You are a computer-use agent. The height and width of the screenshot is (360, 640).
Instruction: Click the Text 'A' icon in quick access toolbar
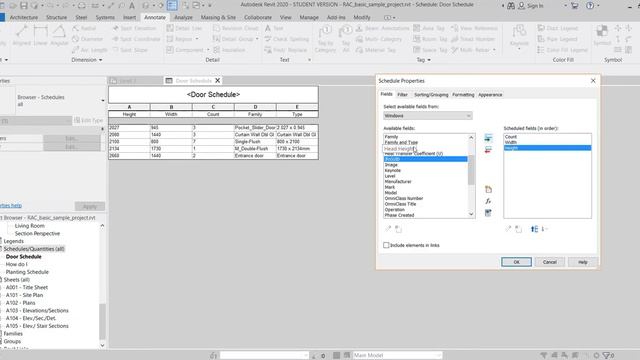click(132, 6)
